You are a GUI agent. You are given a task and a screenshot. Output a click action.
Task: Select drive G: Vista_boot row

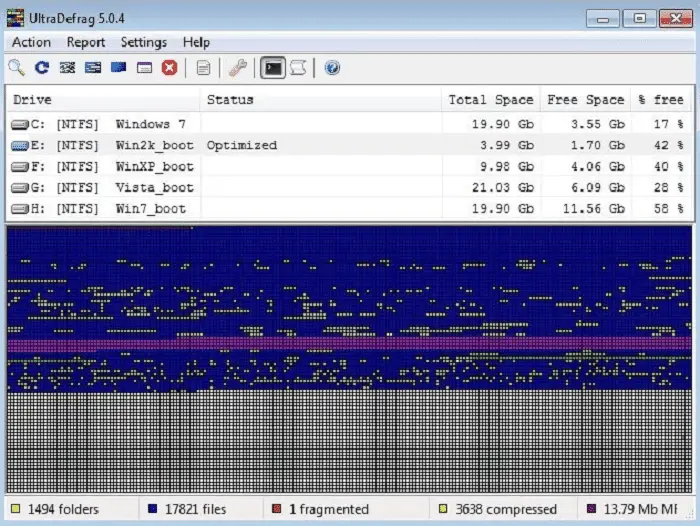point(350,188)
